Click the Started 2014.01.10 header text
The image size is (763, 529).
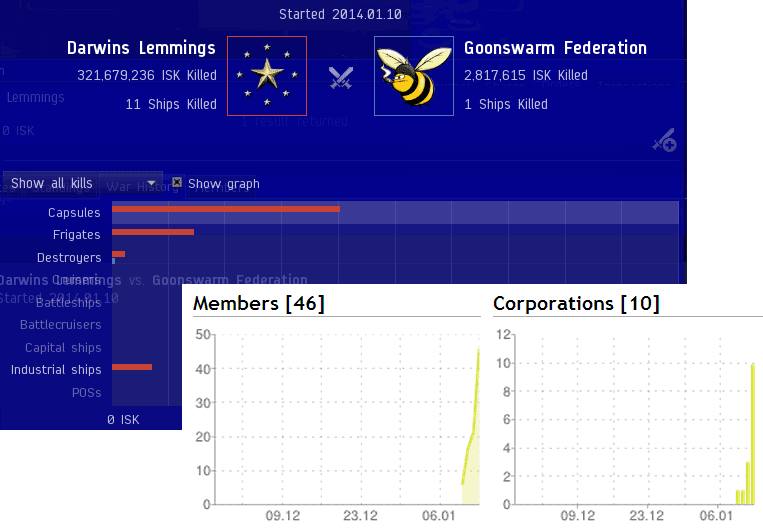(x=341, y=14)
